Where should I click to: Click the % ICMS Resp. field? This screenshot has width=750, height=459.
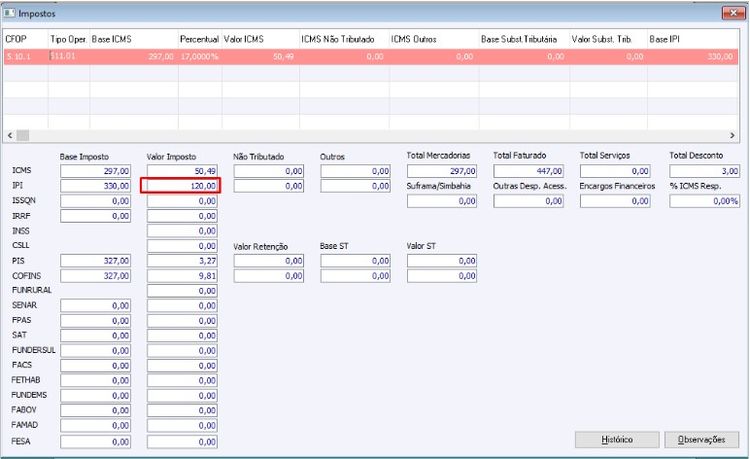pyautogui.click(x=705, y=201)
